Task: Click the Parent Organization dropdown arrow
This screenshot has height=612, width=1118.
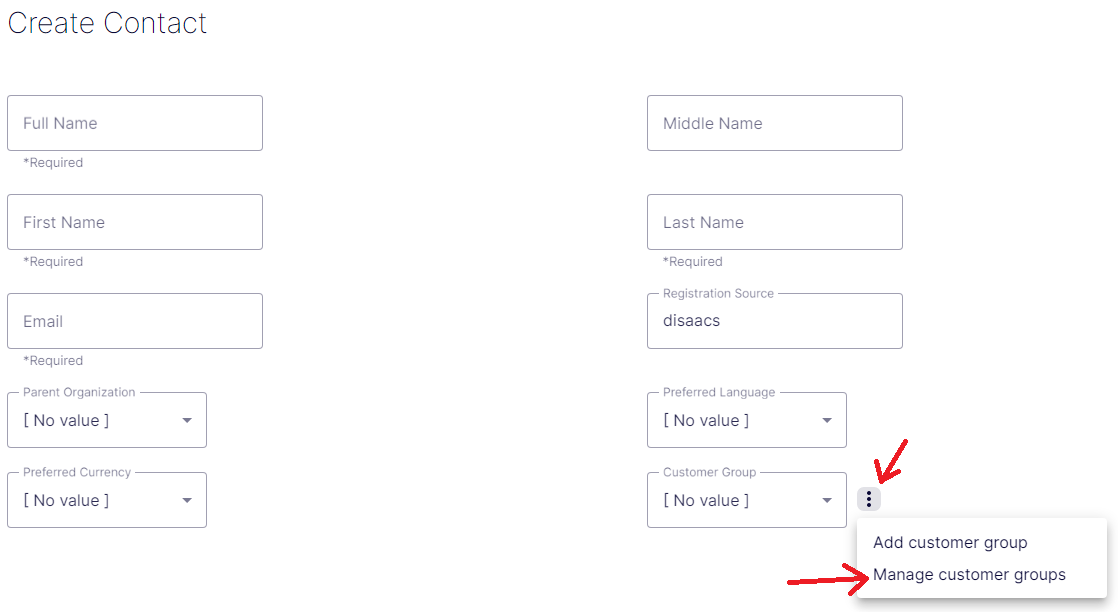Action: coord(187,420)
